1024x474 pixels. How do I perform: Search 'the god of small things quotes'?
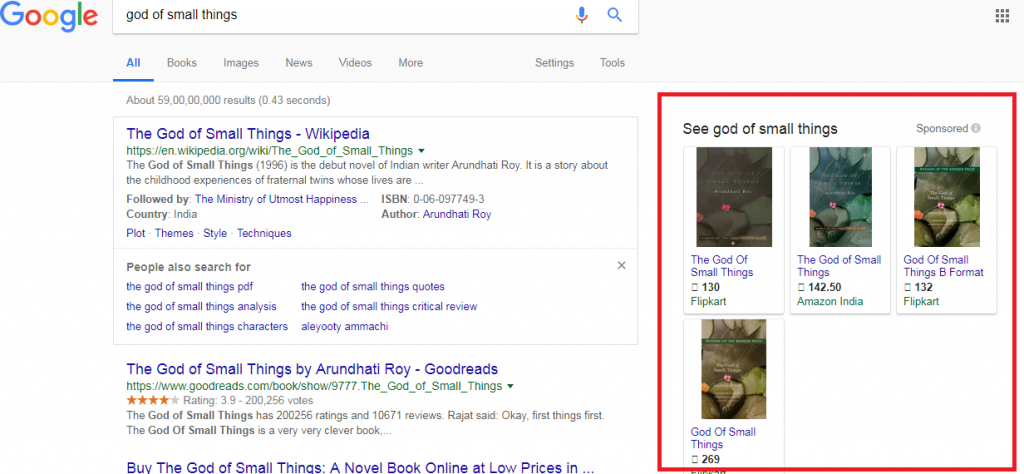[372, 286]
